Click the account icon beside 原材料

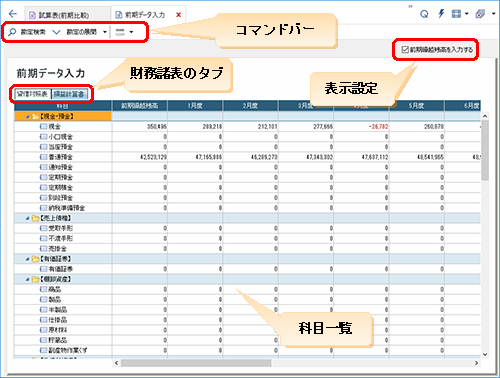click(x=43, y=330)
